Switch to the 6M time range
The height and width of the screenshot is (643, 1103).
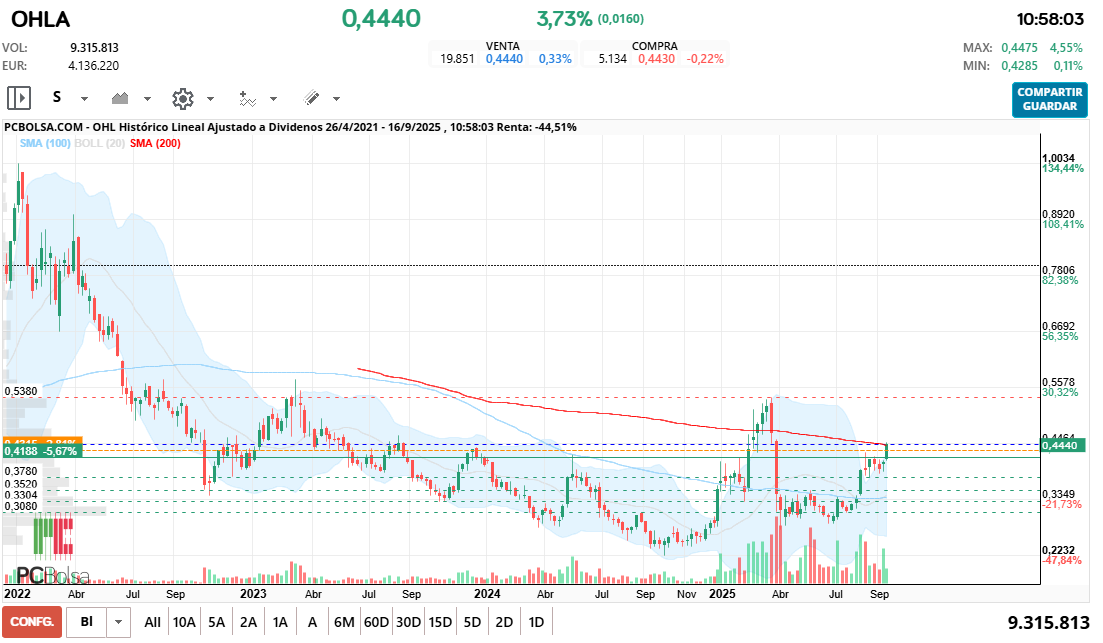344,622
